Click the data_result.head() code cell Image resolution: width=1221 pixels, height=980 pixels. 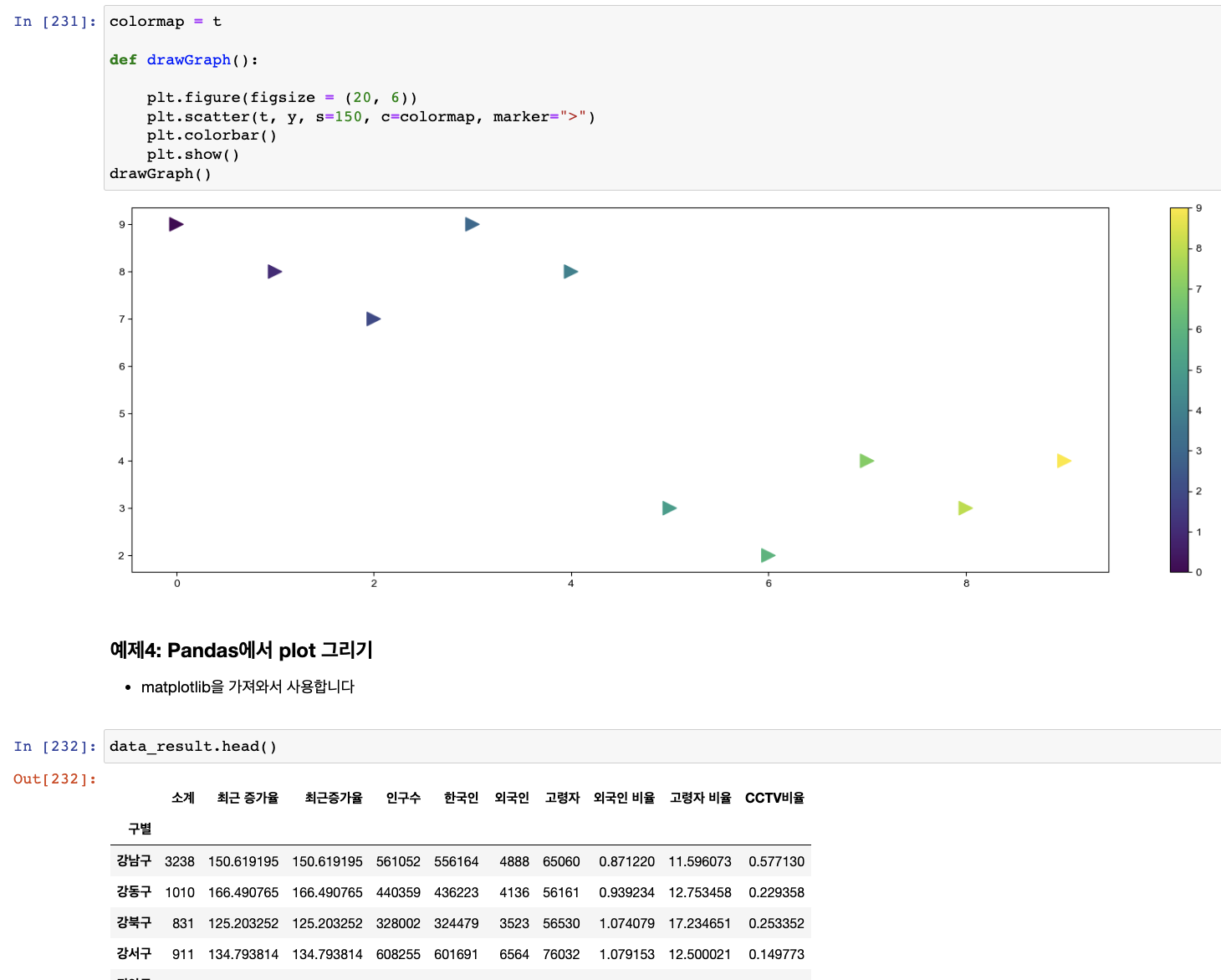coord(662,747)
